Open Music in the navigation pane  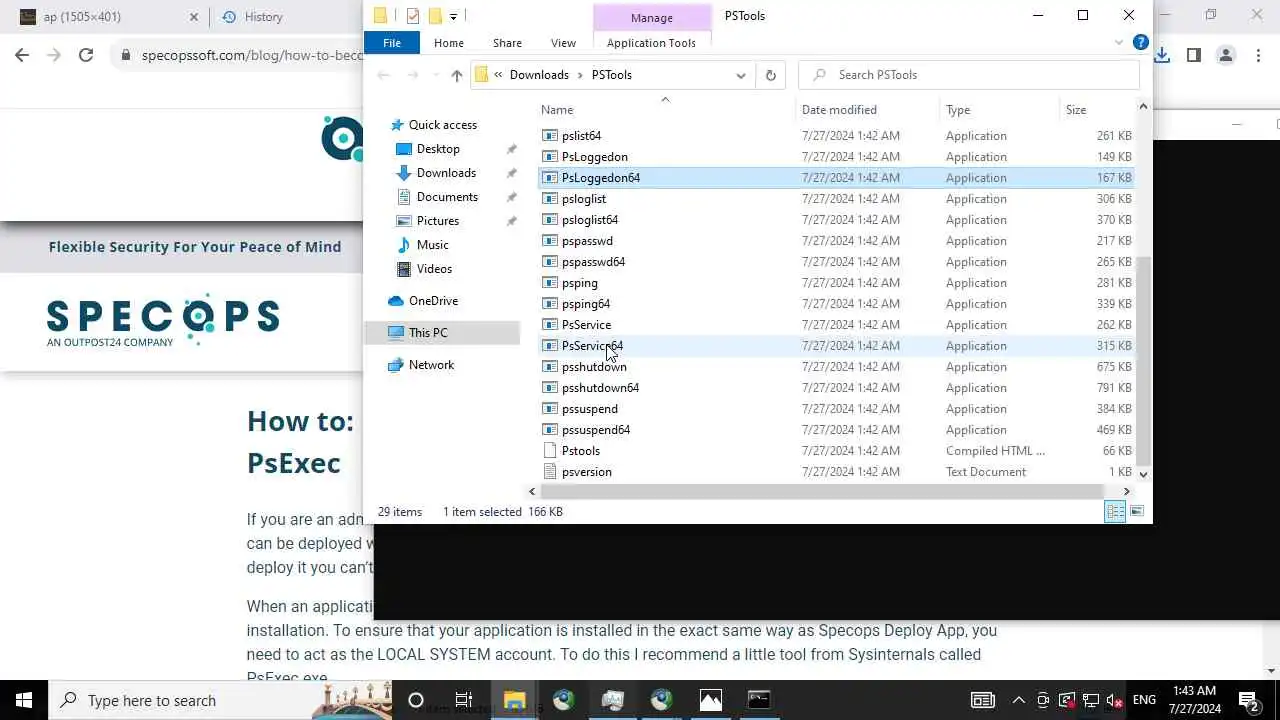[432, 245]
